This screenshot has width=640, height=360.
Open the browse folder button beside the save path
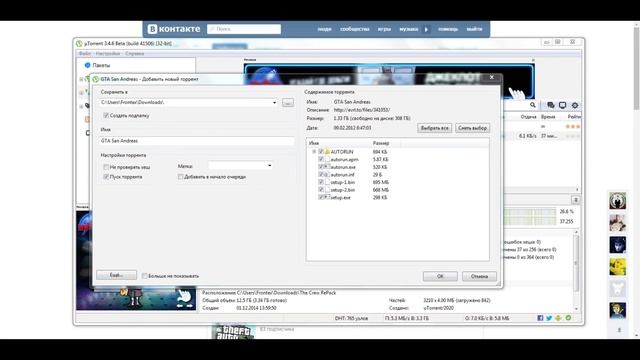288,102
